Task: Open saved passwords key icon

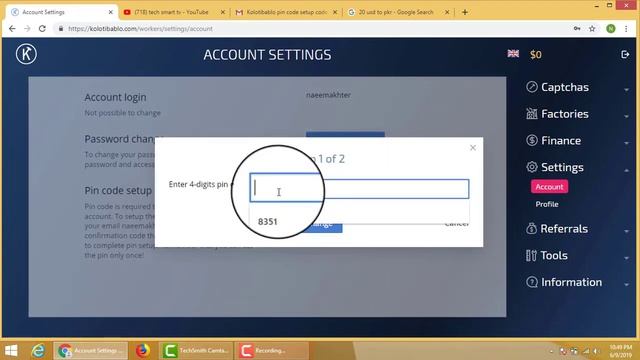Action: pyautogui.click(x=577, y=29)
